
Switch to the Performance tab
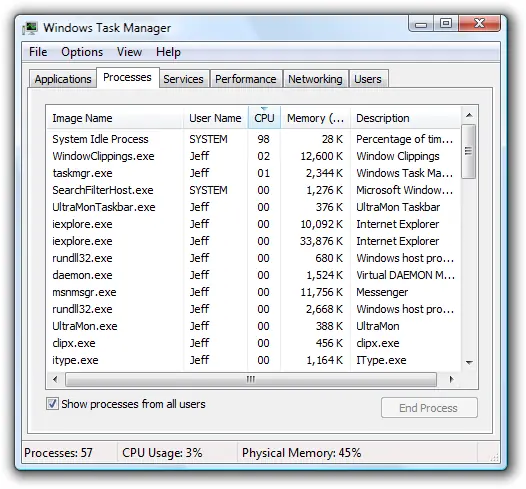[246, 79]
